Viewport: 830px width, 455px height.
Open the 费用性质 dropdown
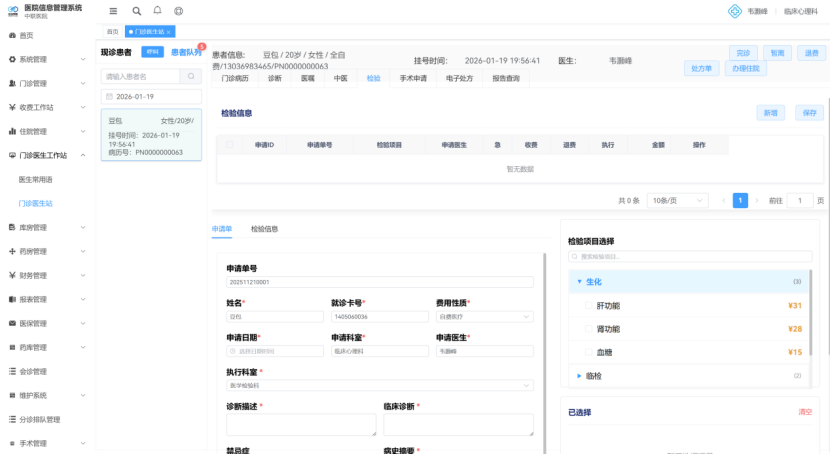point(484,317)
